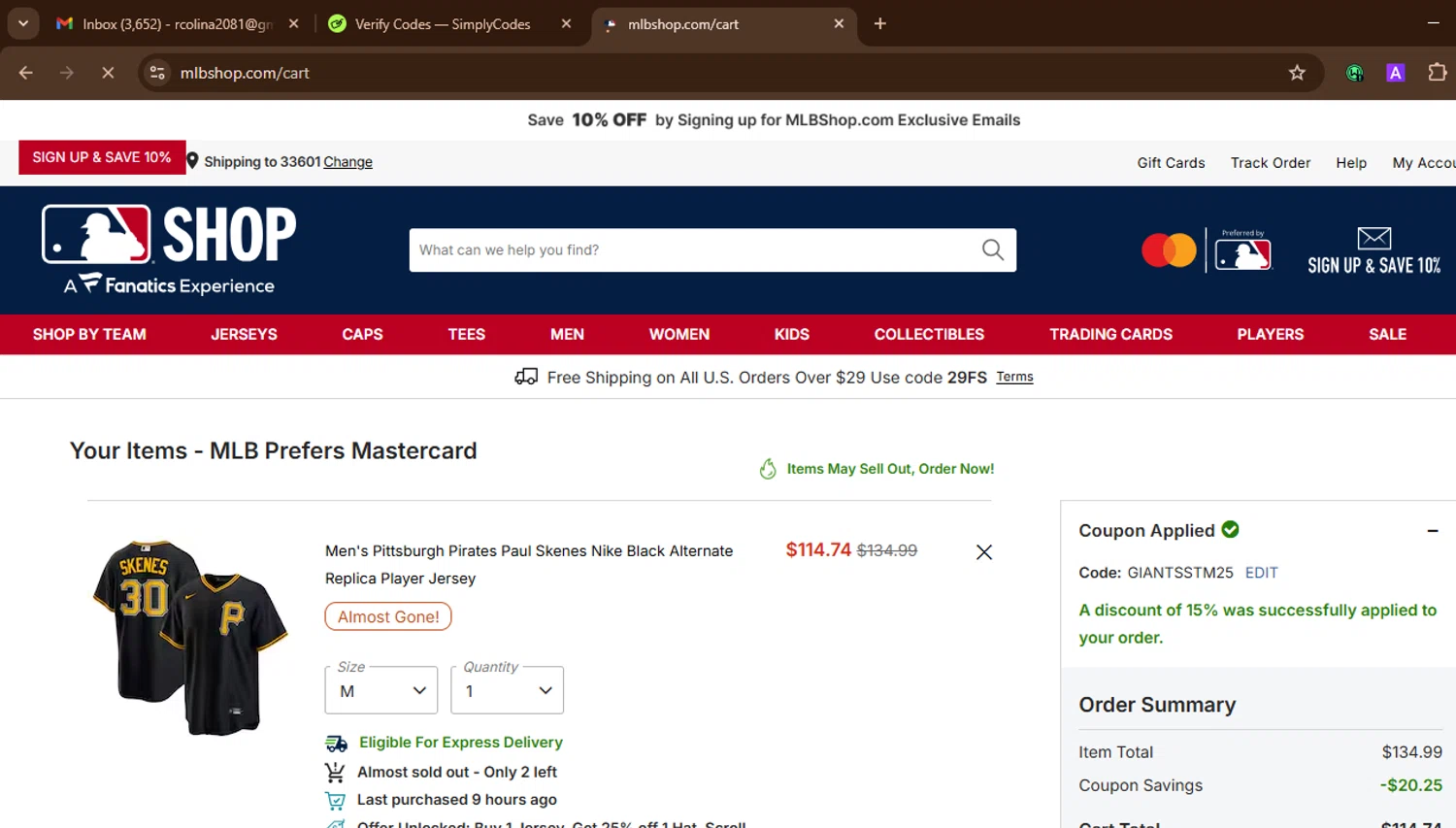The width and height of the screenshot is (1456, 828).
Task: Click the search magnifier icon
Action: point(993,249)
